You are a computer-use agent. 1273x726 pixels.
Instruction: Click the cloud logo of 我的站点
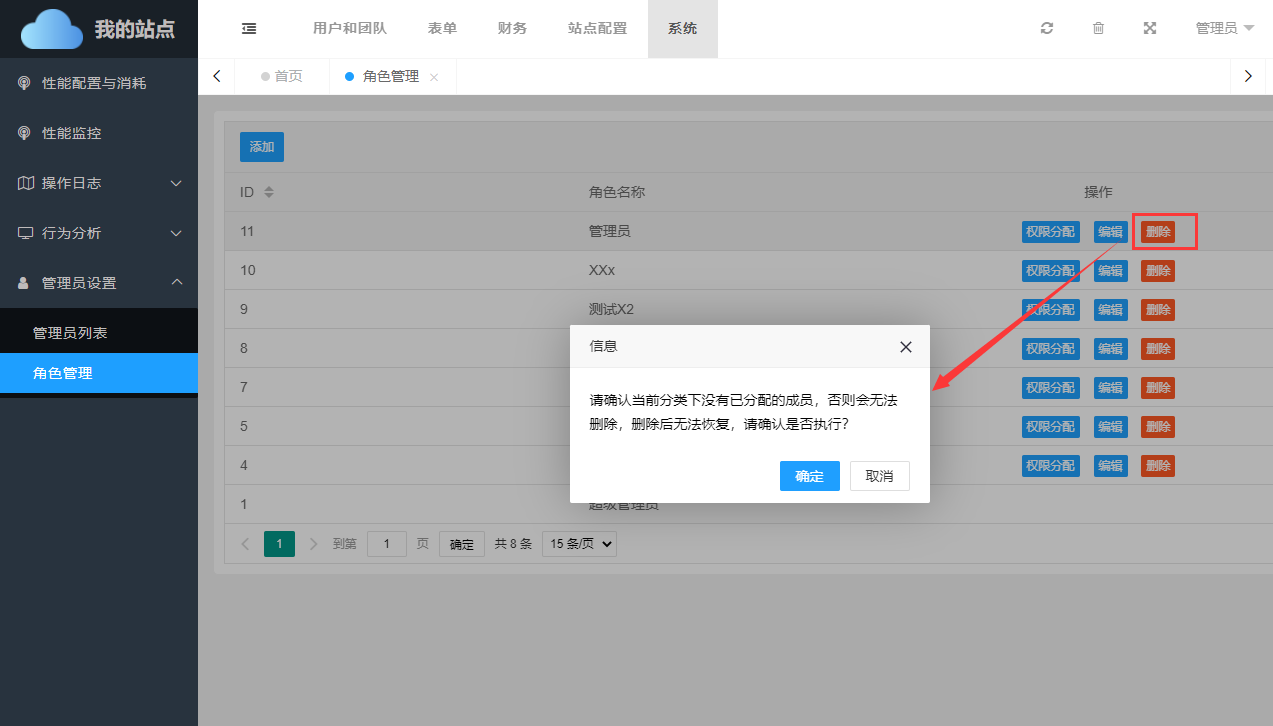[x=52, y=29]
